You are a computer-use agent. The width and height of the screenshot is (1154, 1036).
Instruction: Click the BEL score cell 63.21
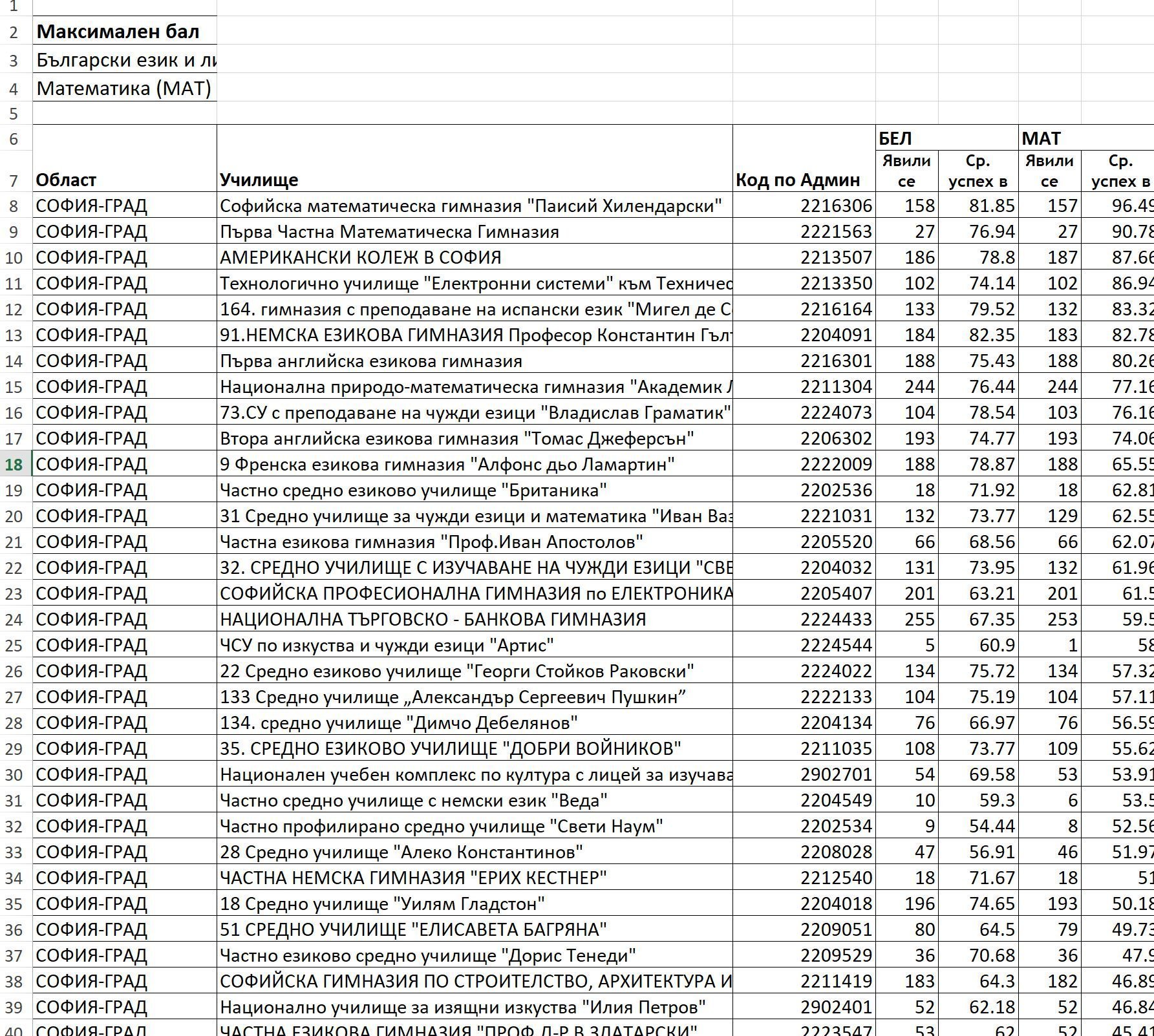click(978, 593)
